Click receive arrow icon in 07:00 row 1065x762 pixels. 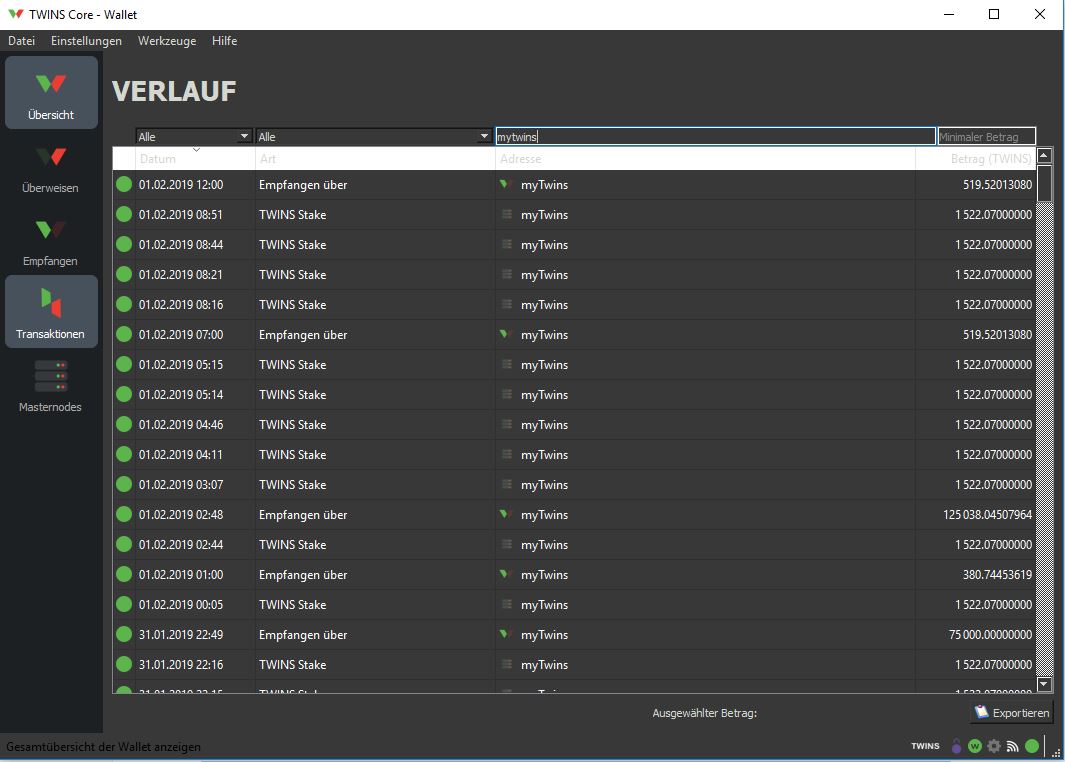(x=504, y=334)
